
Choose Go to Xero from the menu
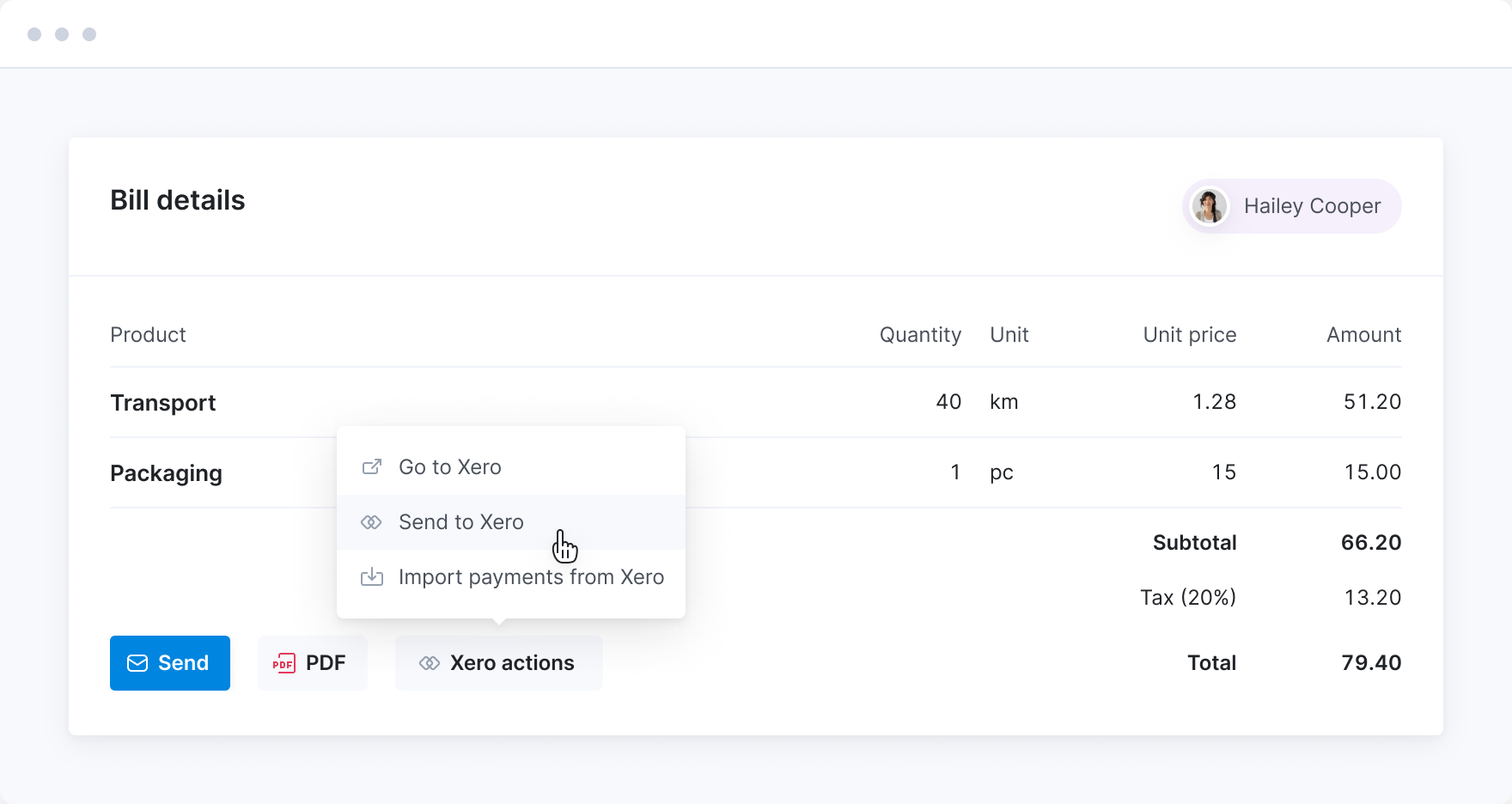(x=450, y=467)
